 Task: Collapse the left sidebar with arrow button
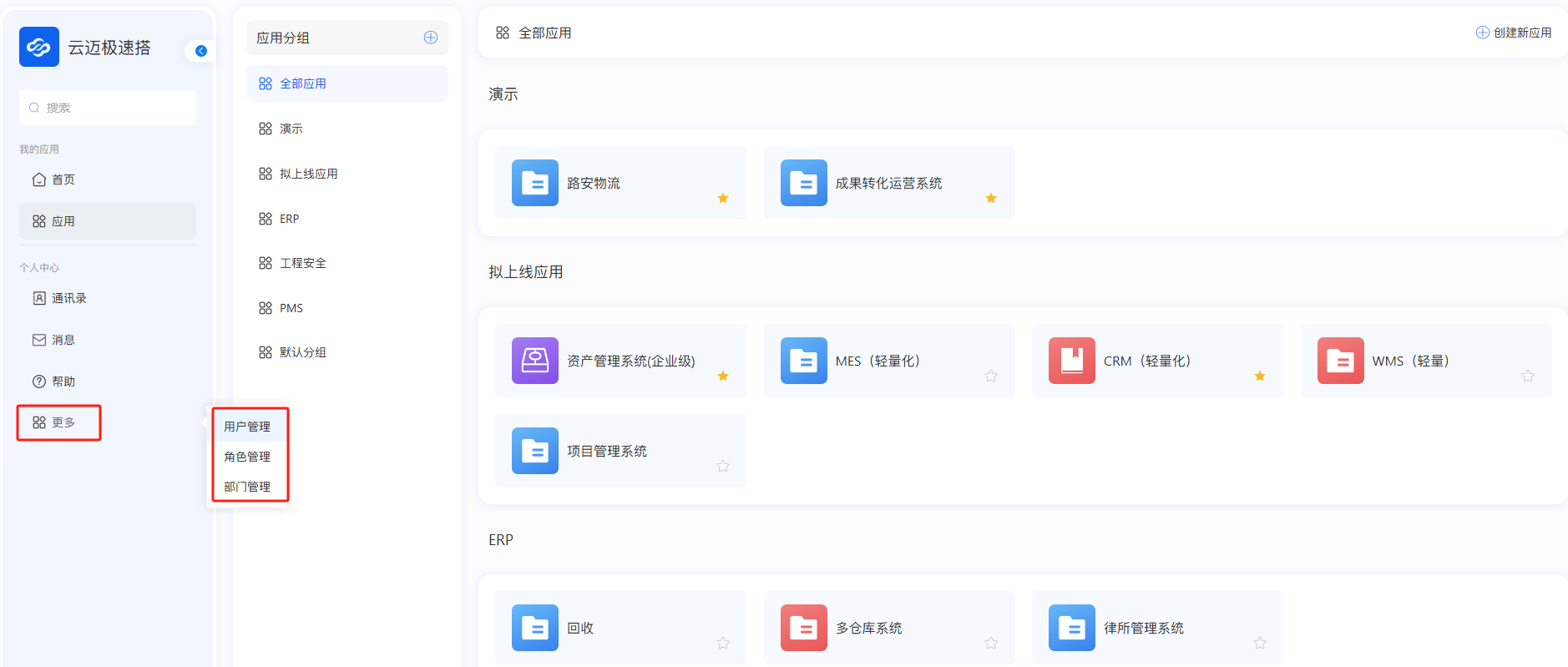tap(201, 51)
